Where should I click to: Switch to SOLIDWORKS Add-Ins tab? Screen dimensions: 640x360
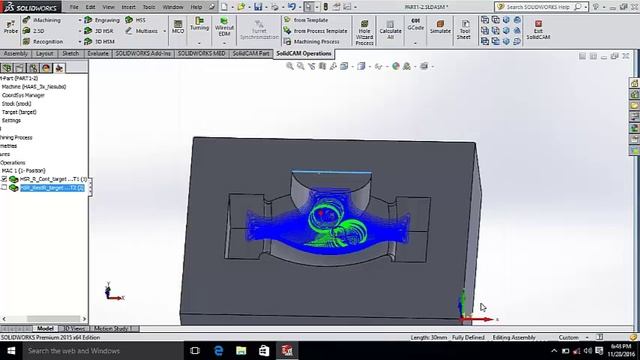143,53
